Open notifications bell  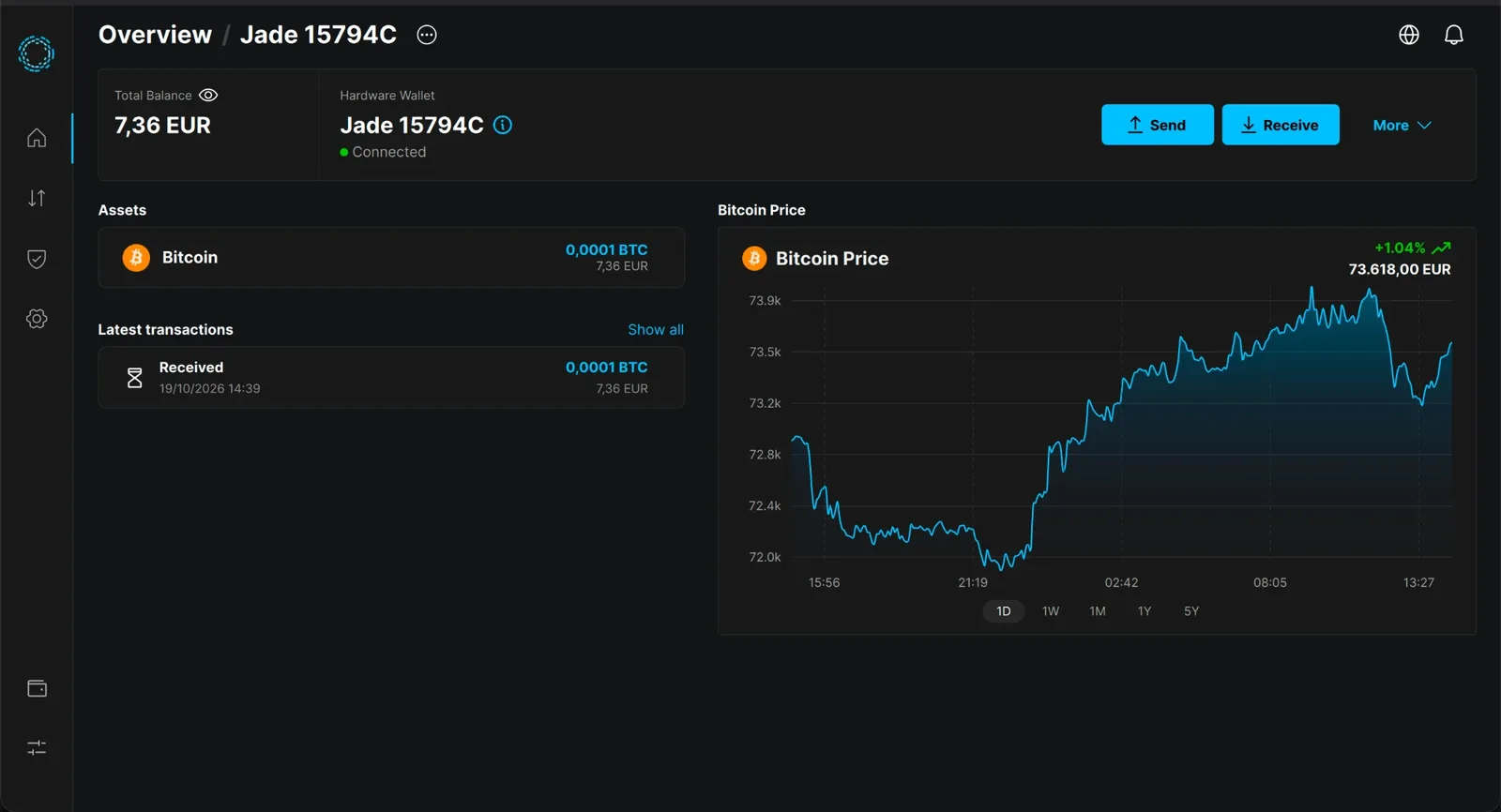point(1454,35)
